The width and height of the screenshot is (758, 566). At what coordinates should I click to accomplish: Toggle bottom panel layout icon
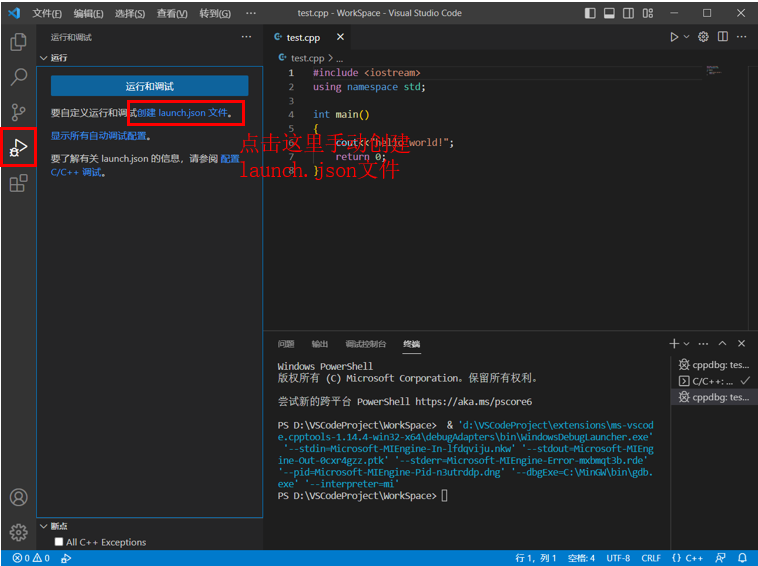pos(609,13)
